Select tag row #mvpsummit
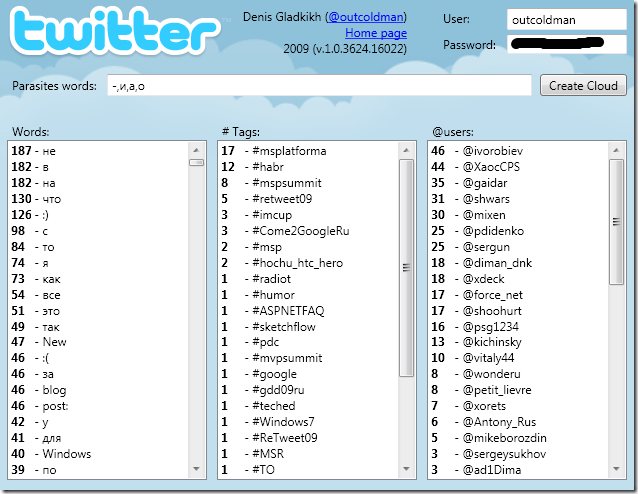Screen dimensions: 638x494 (x=308, y=358)
